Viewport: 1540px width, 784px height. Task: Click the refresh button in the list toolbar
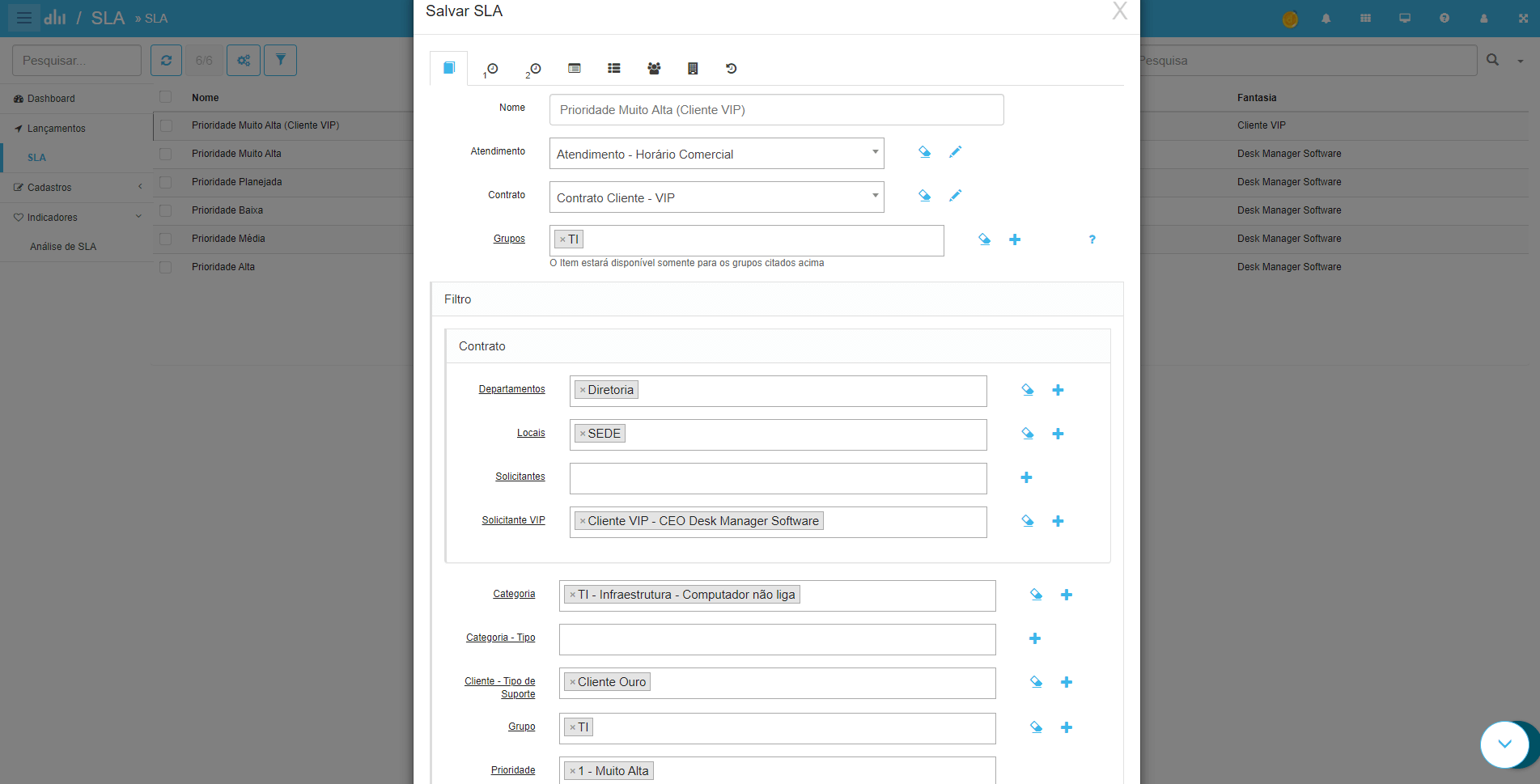click(x=166, y=61)
